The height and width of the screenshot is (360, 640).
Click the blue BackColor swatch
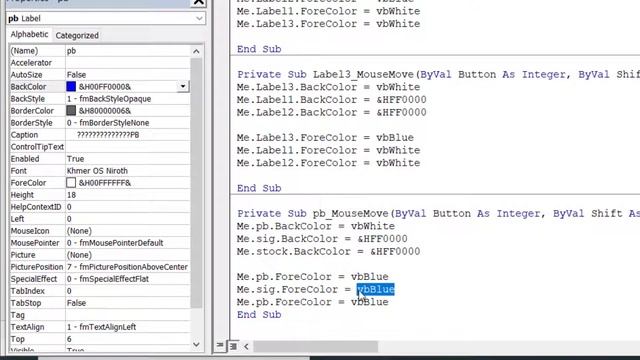click(71, 87)
